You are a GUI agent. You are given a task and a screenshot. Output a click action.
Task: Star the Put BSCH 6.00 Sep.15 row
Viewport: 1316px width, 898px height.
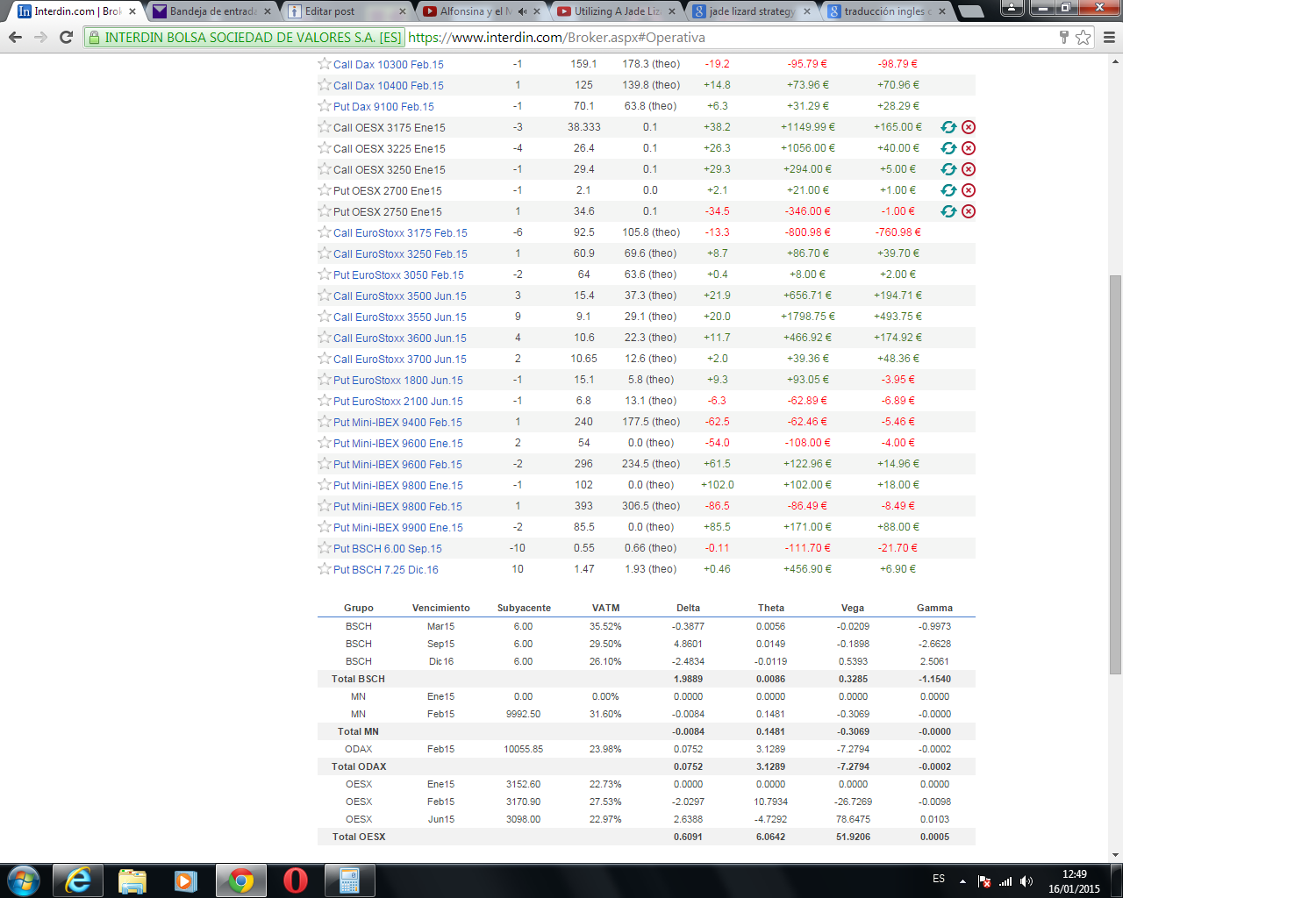tap(325, 547)
